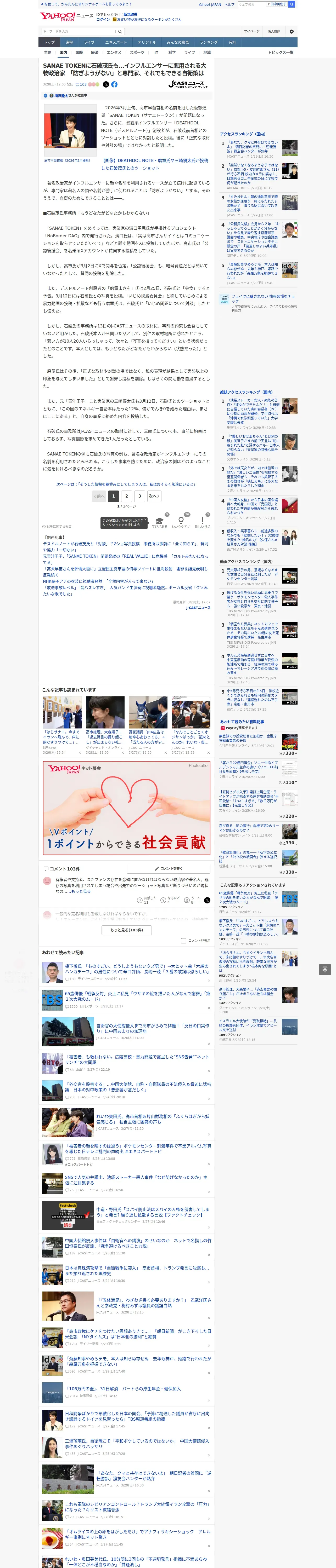
Task: Click the コメントを書く button
Action: point(168,869)
